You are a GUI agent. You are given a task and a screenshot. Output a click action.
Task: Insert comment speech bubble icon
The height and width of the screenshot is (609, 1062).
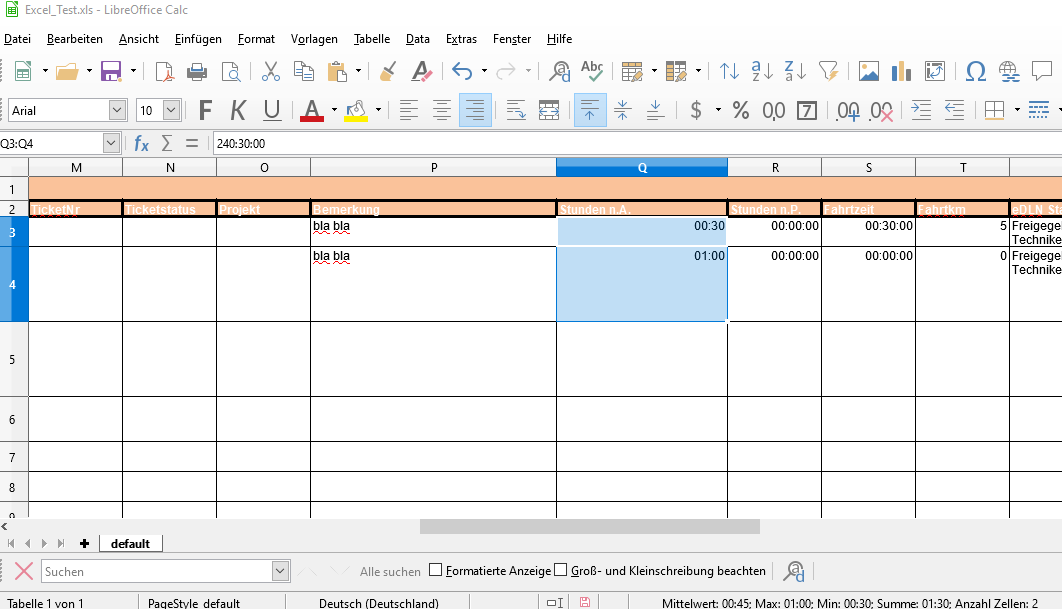coord(1042,70)
